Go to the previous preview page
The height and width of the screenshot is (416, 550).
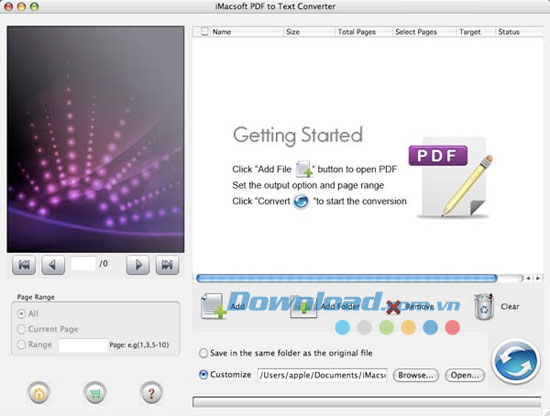click(53, 265)
